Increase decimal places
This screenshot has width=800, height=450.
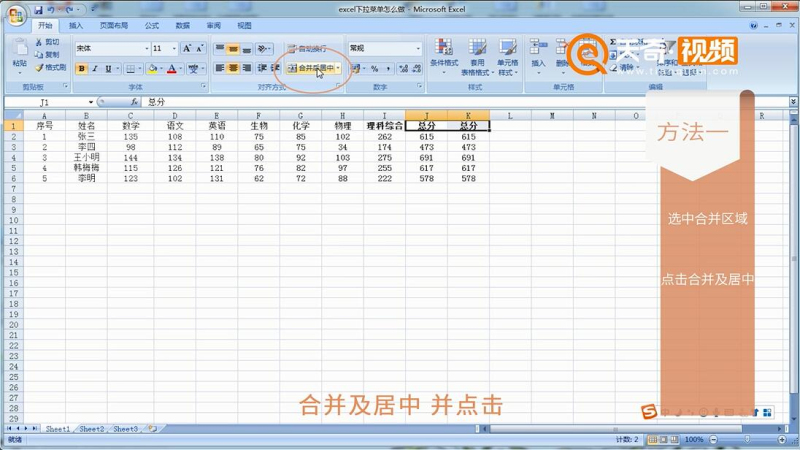tap(404, 68)
